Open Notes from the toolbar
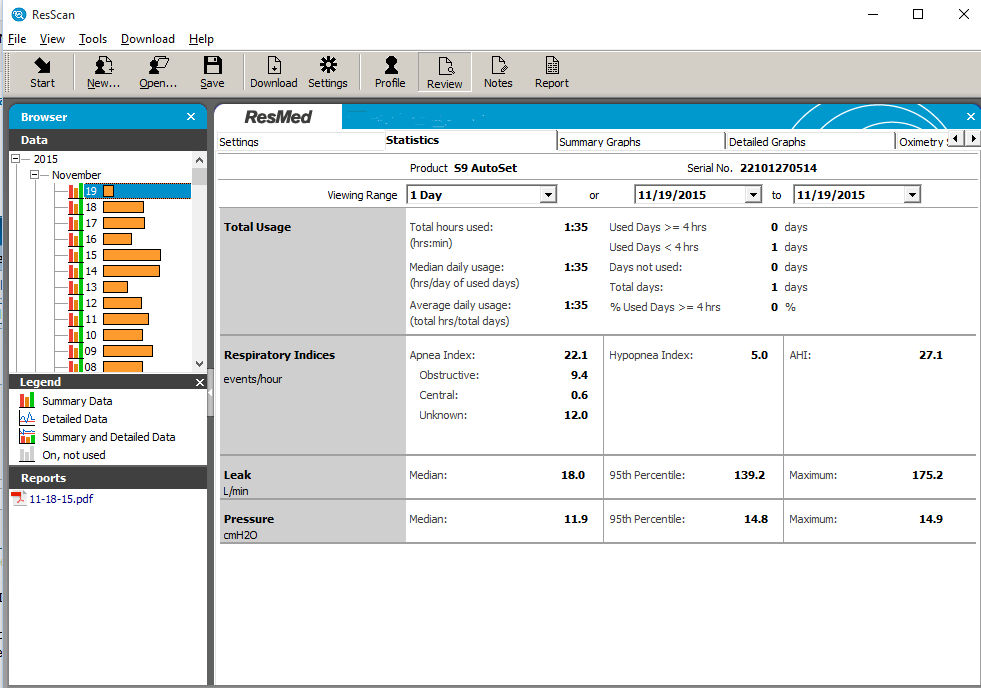 498,73
